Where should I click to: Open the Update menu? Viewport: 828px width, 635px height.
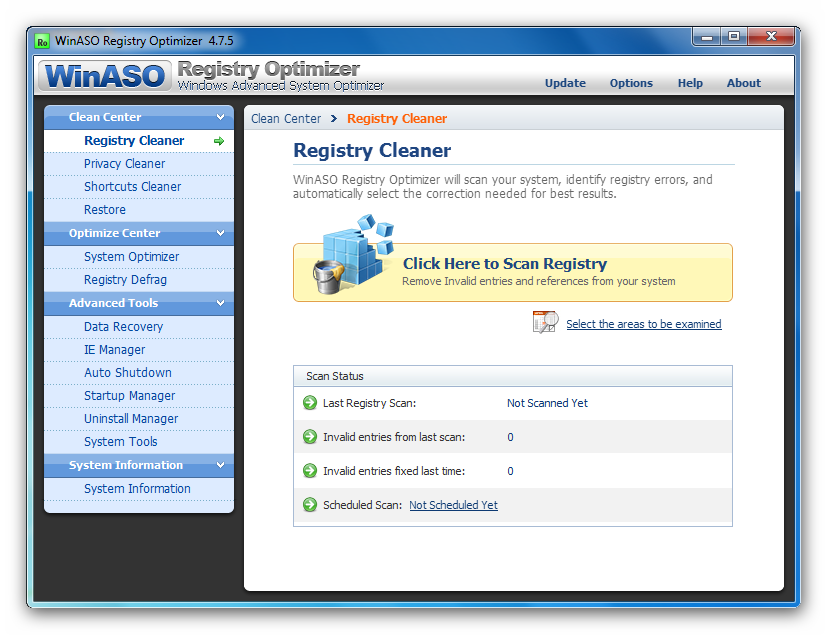point(565,83)
